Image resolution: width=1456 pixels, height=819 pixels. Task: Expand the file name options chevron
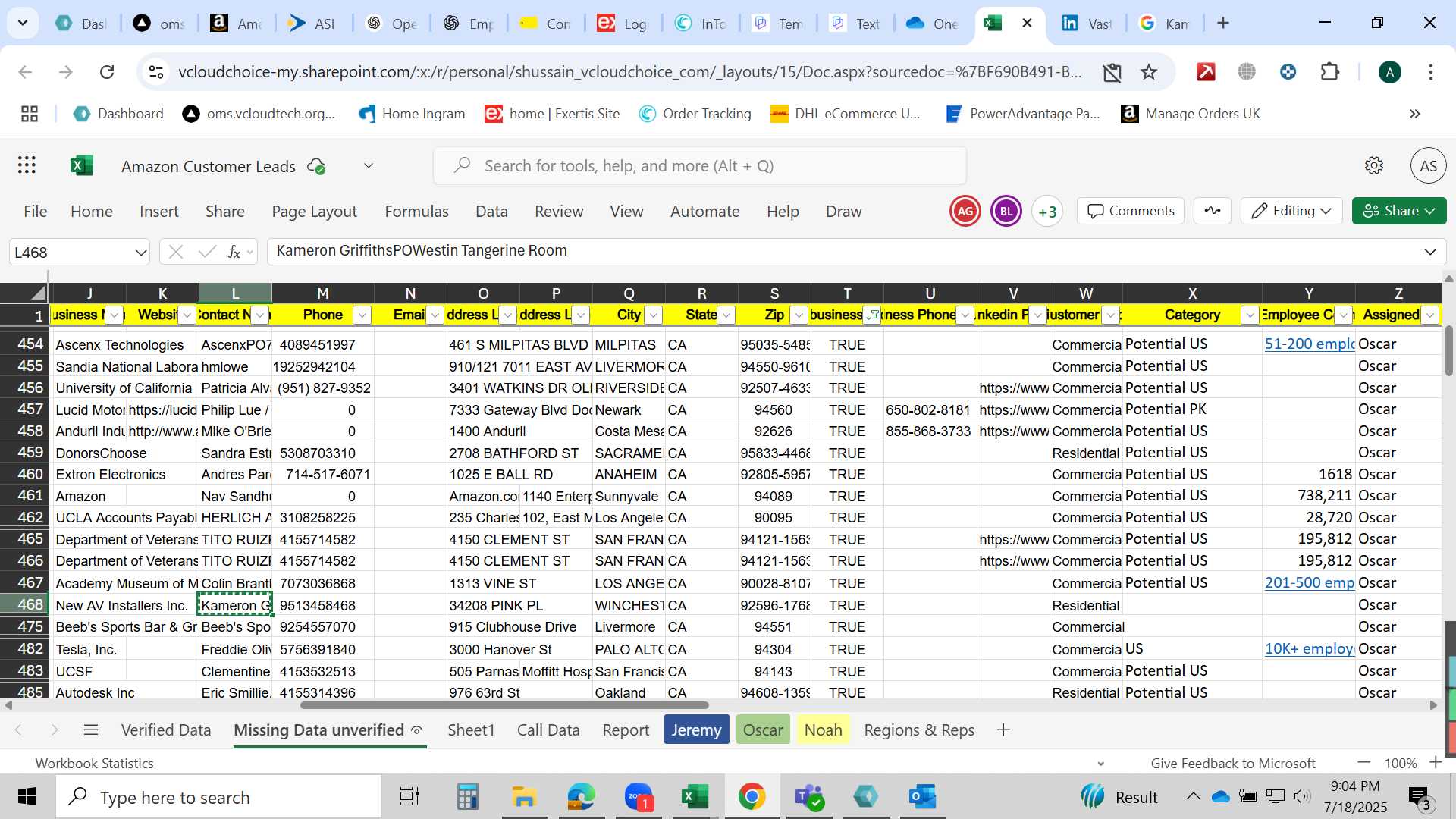(x=369, y=166)
